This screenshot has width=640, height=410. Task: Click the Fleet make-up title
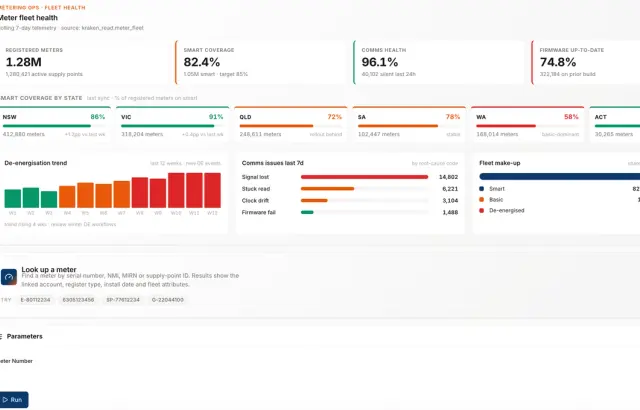tap(500, 163)
